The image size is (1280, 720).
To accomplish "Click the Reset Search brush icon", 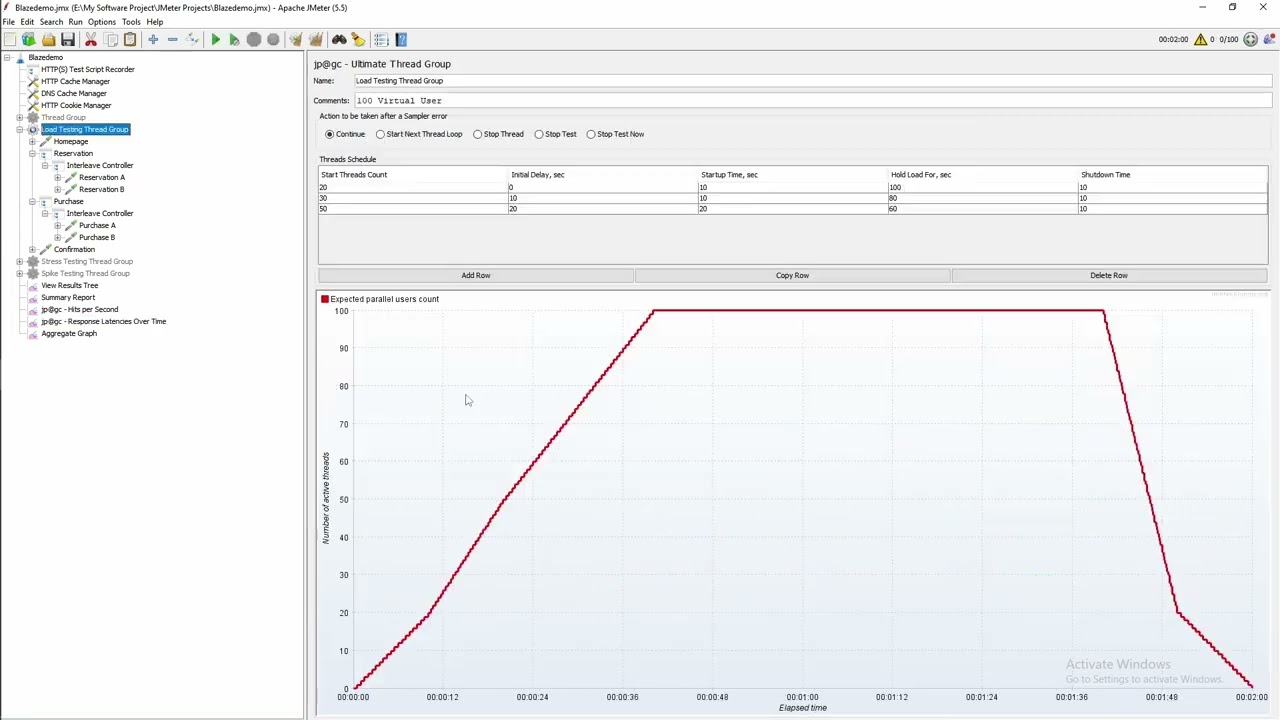I will tap(358, 40).
